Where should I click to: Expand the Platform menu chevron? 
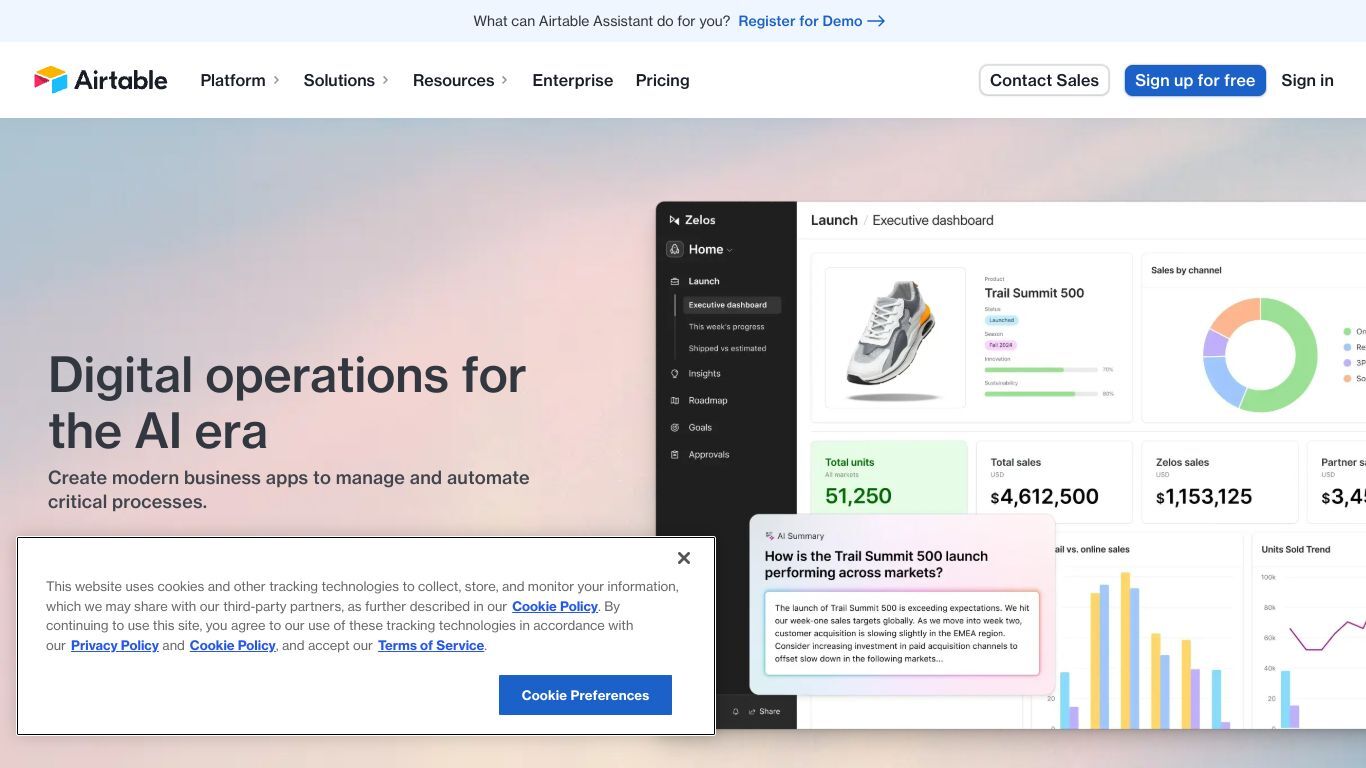click(x=276, y=80)
